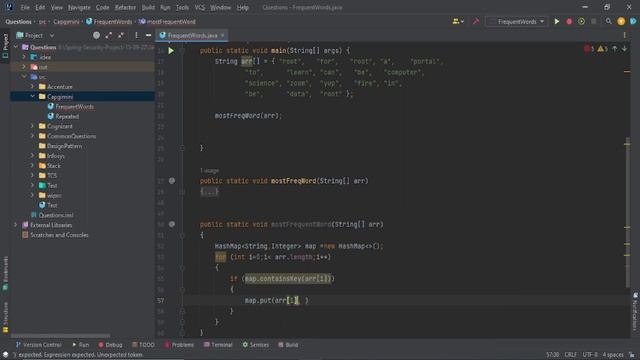Click the errors count indicator in editor
The height and width of the screenshot is (360, 640).
coord(589,49)
